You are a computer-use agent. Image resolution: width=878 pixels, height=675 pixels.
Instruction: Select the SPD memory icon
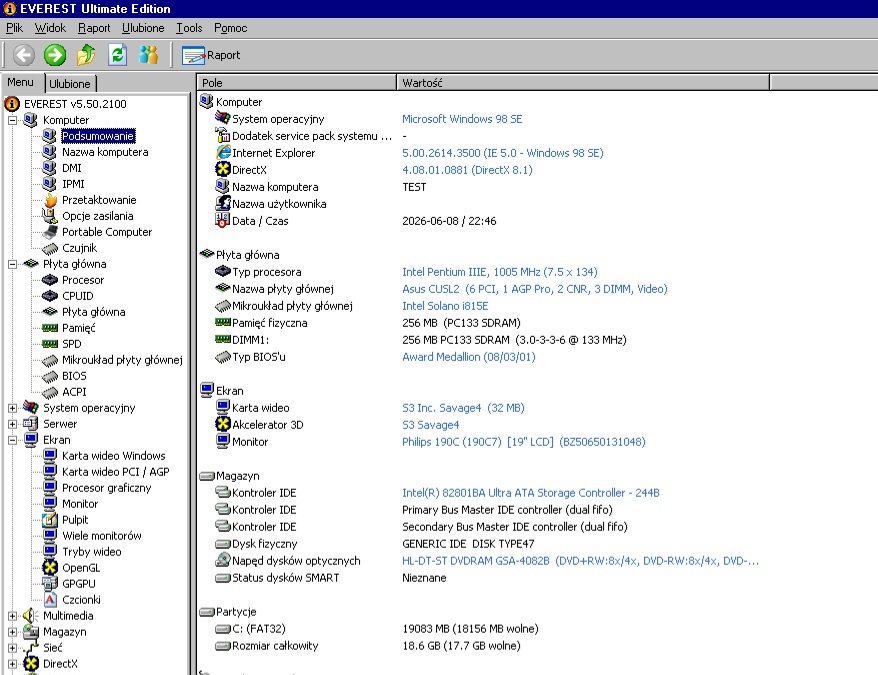(x=50, y=344)
